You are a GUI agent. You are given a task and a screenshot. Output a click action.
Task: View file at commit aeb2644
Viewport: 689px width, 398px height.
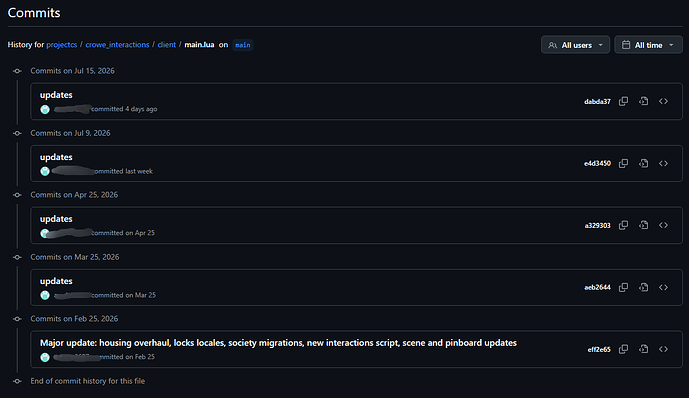(x=644, y=287)
